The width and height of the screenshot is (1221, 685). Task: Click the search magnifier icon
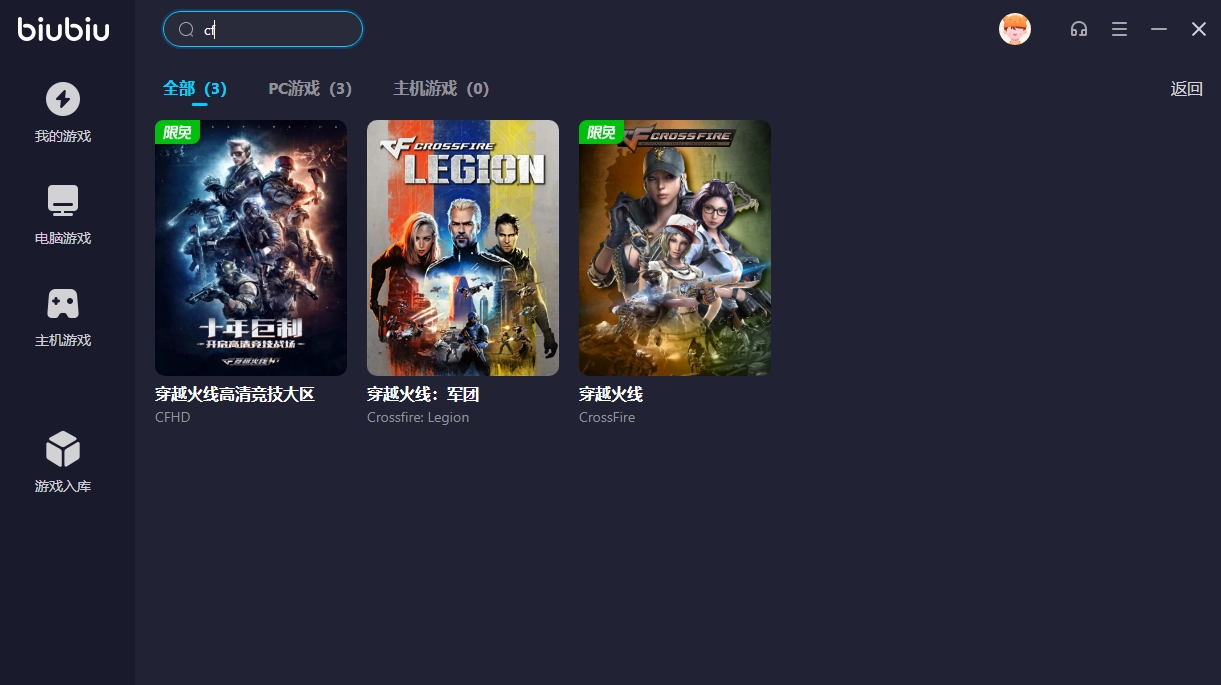click(x=186, y=30)
